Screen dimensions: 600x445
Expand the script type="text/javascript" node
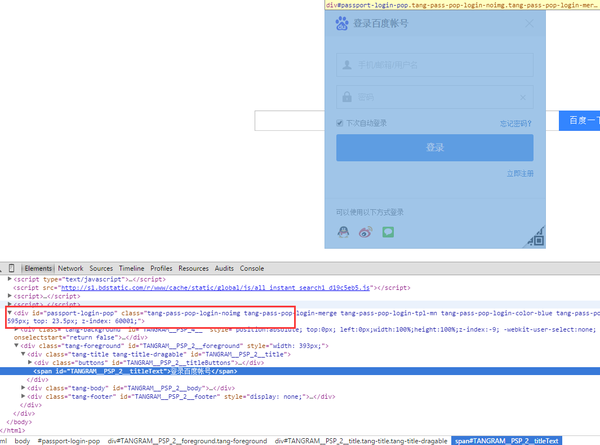pos(10,279)
